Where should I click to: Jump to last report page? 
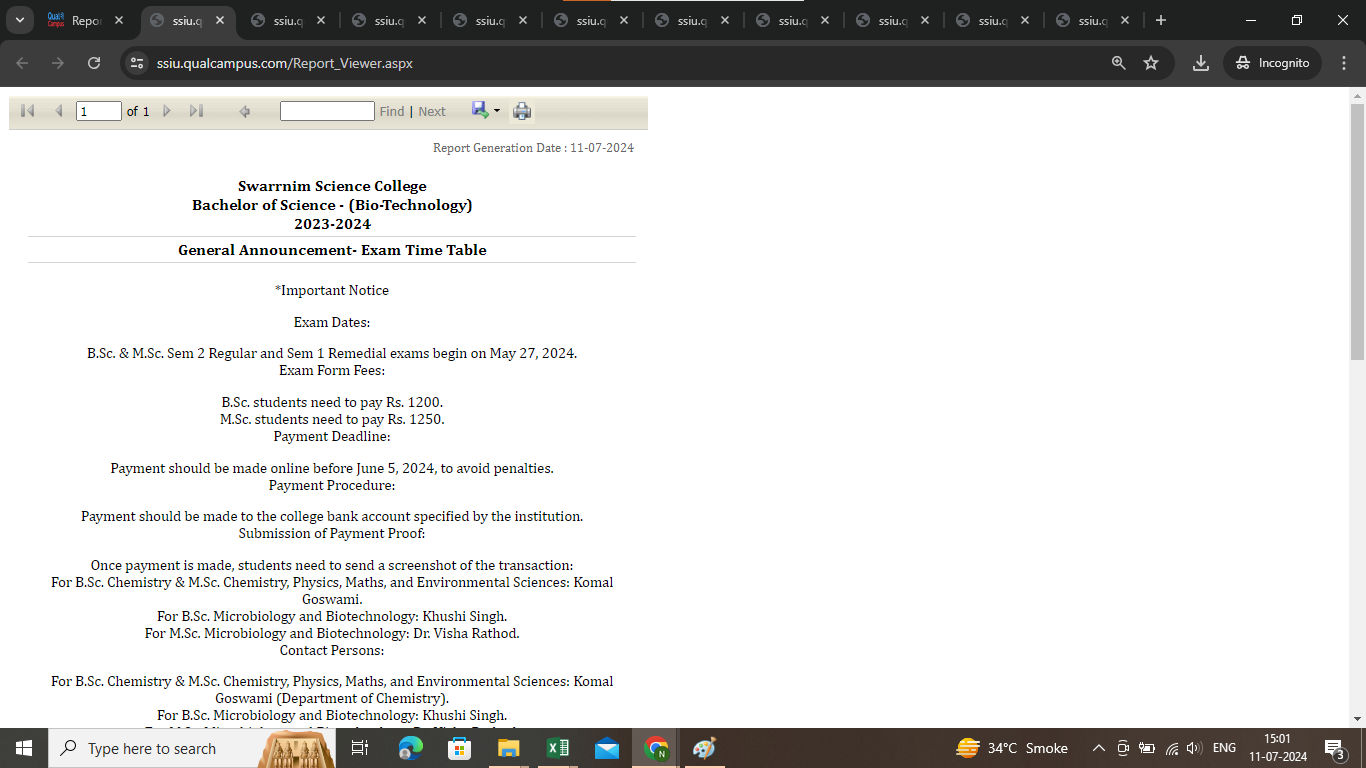tap(196, 111)
